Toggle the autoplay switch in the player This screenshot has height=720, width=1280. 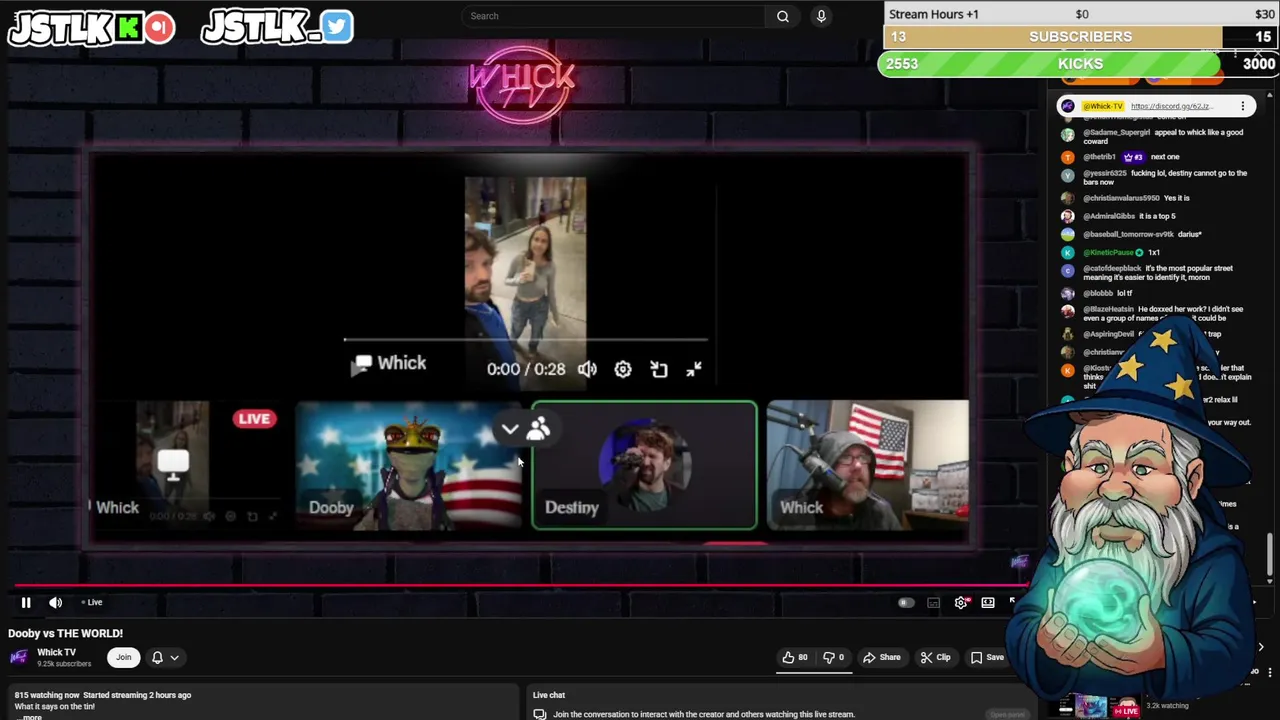point(905,602)
